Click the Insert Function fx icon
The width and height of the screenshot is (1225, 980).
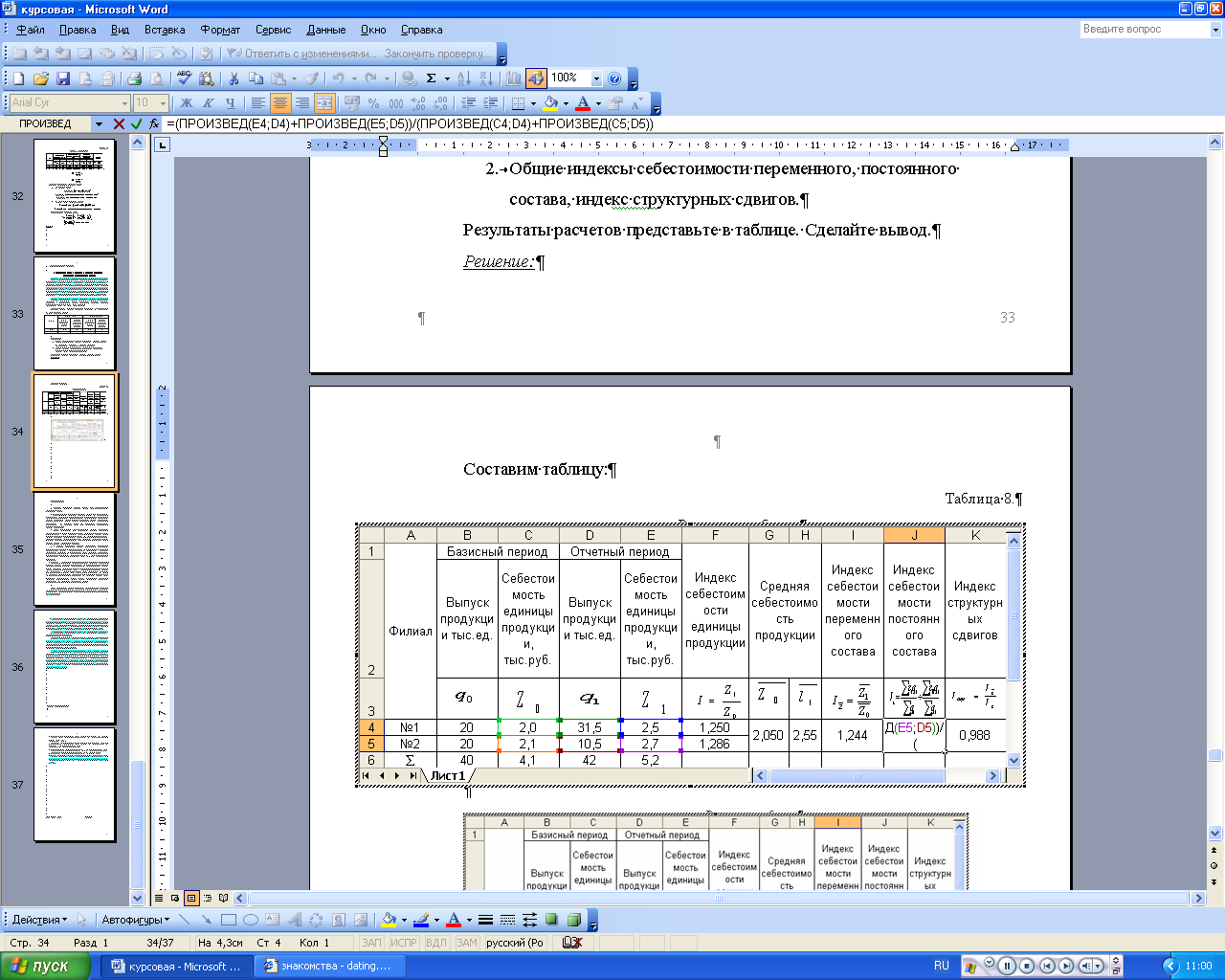click(154, 123)
